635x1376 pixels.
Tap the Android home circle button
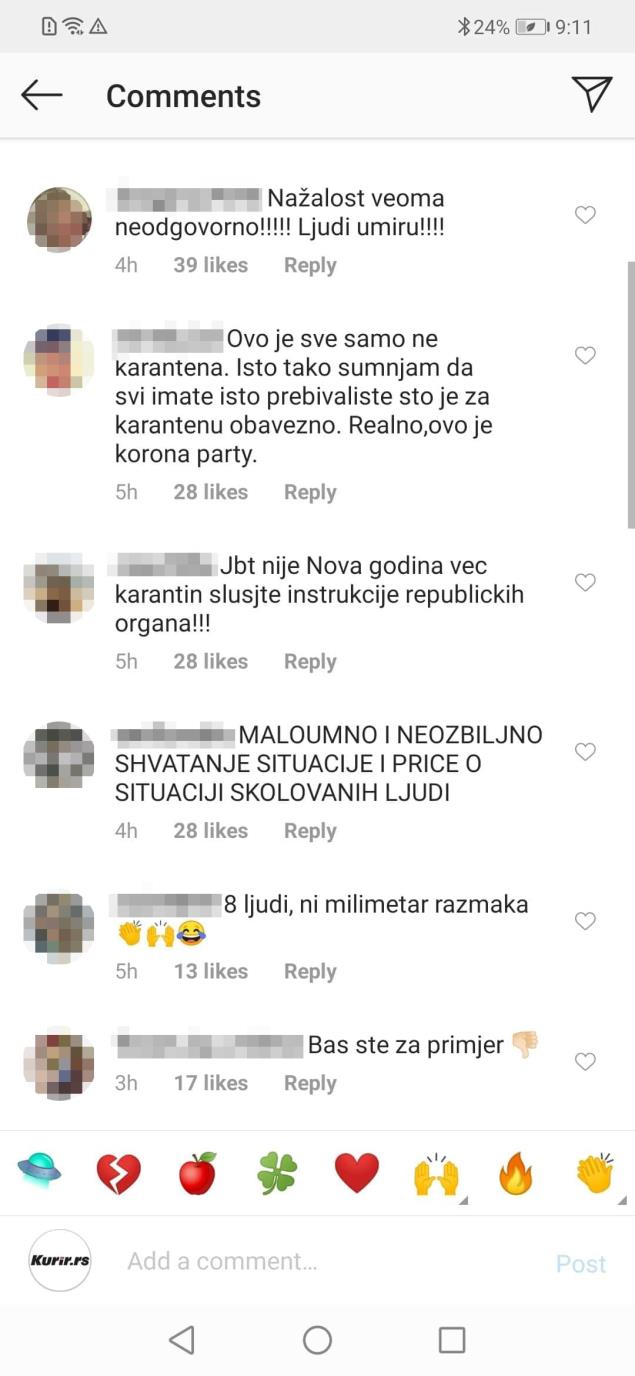click(x=317, y=1340)
